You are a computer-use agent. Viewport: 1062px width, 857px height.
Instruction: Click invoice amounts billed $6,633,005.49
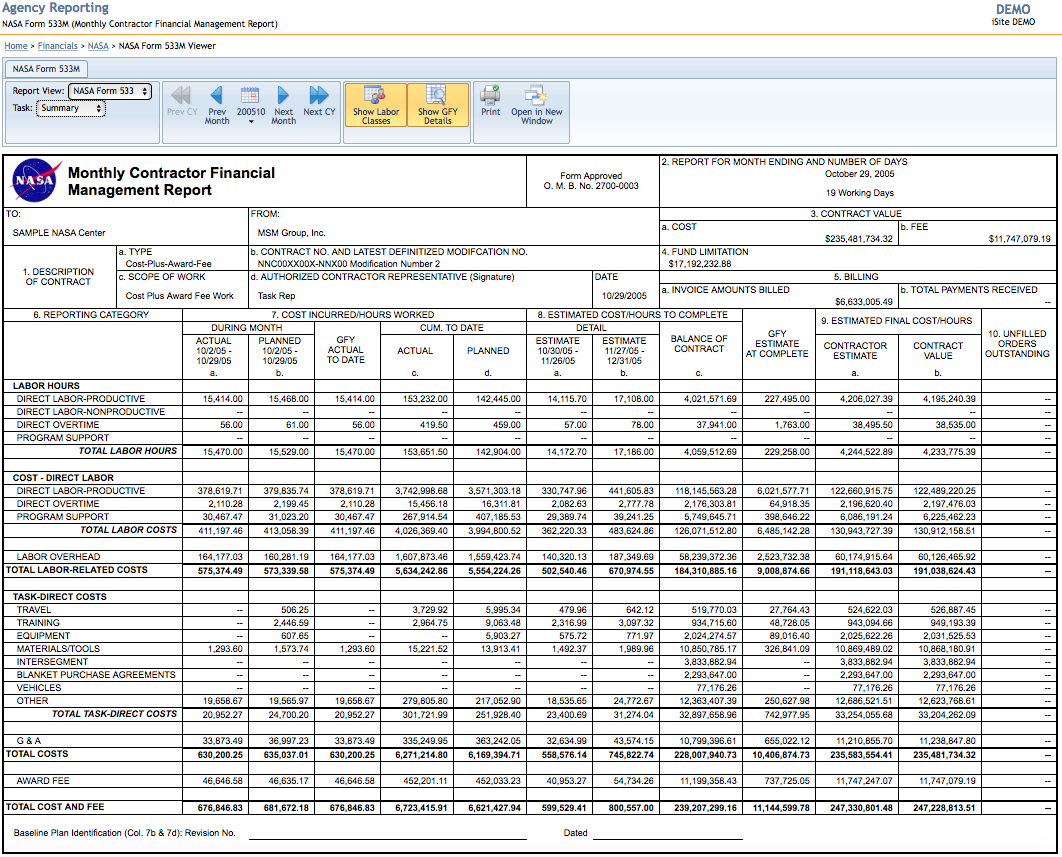(x=864, y=302)
